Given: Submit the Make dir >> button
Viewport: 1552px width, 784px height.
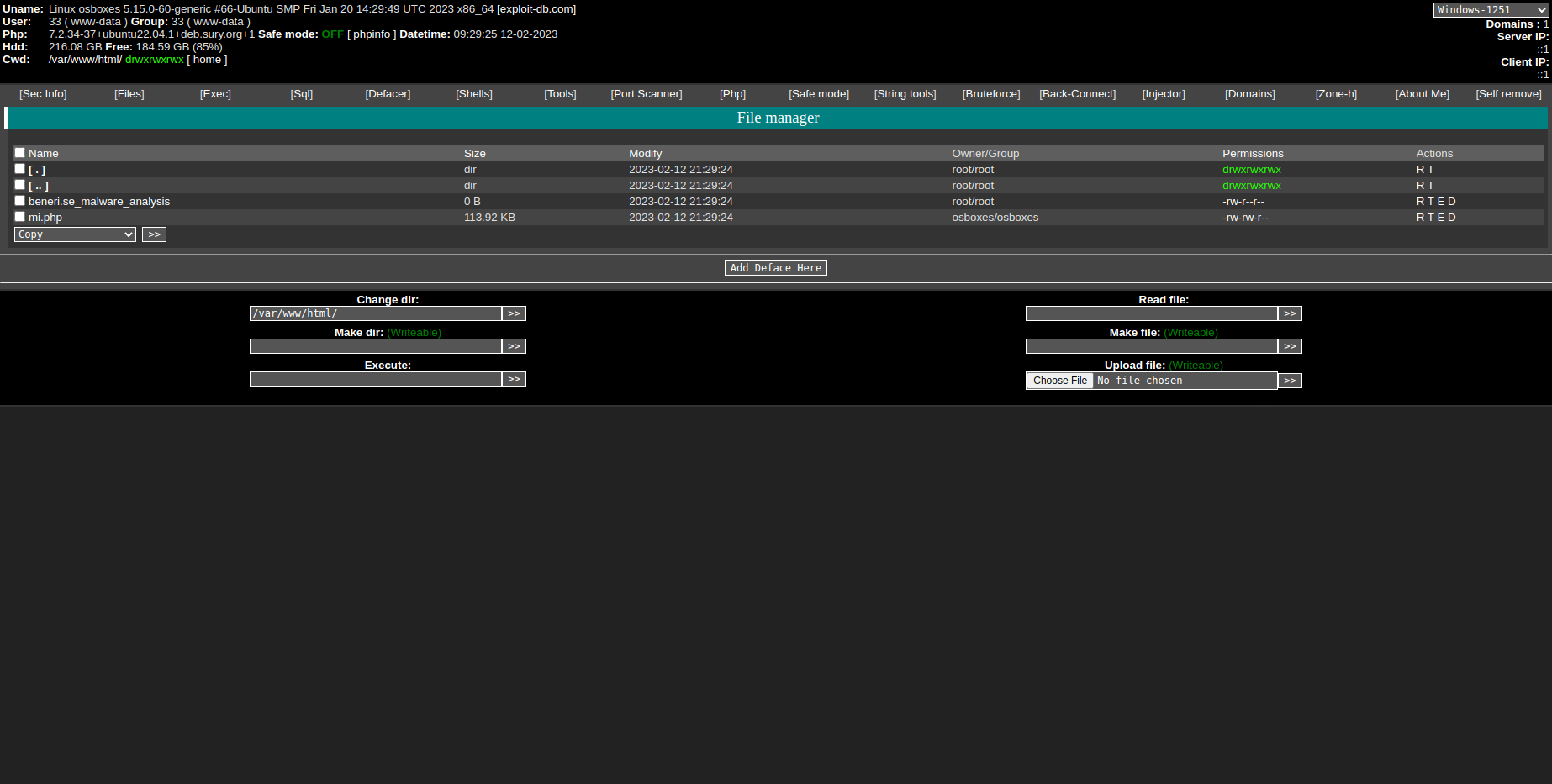Looking at the screenshot, I should (x=514, y=346).
